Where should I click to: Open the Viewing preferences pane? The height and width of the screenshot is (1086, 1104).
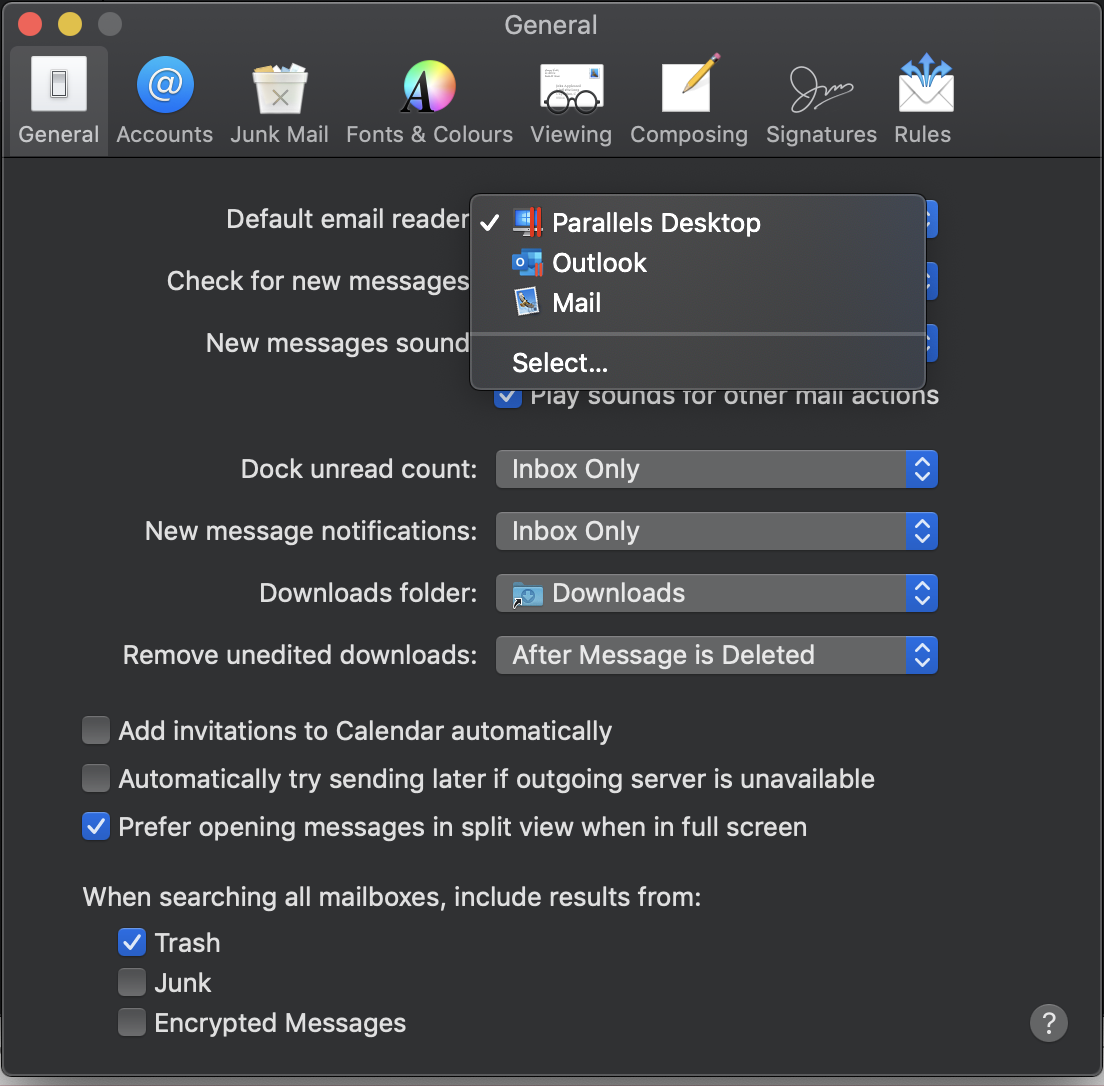(x=571, y=102)
